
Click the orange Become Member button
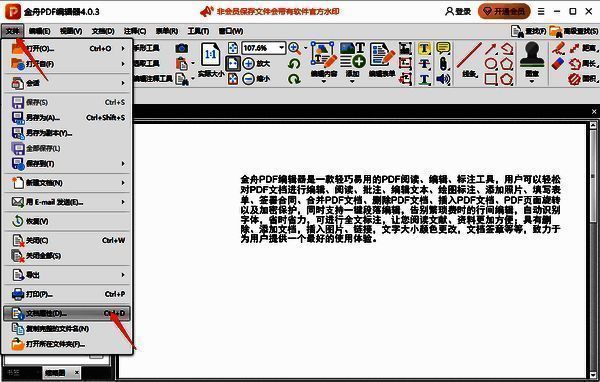coord(504,11)
